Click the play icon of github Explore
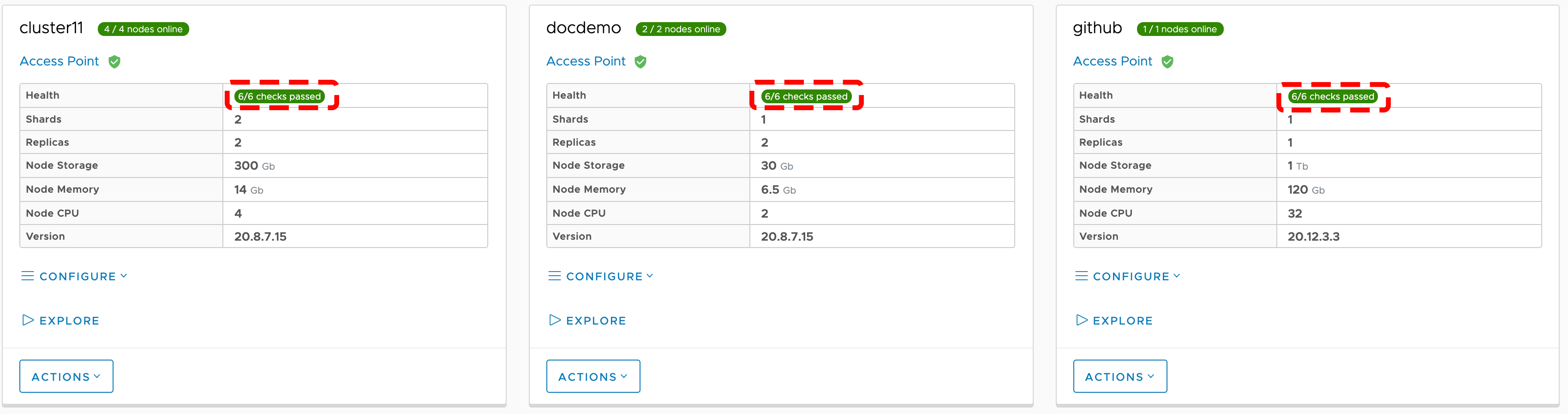Viewport: 1568px width, 414px height. pos(1082,320)
